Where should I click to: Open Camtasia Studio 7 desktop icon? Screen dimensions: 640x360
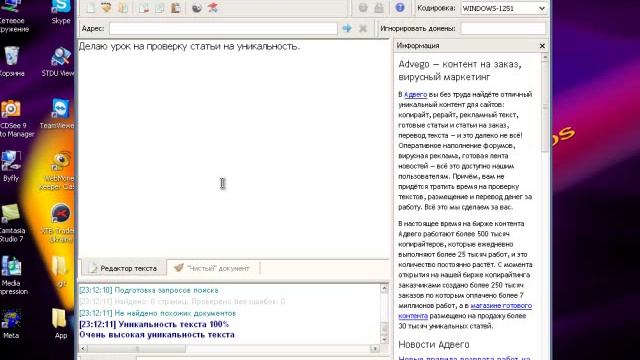click(x=11, y=223)
